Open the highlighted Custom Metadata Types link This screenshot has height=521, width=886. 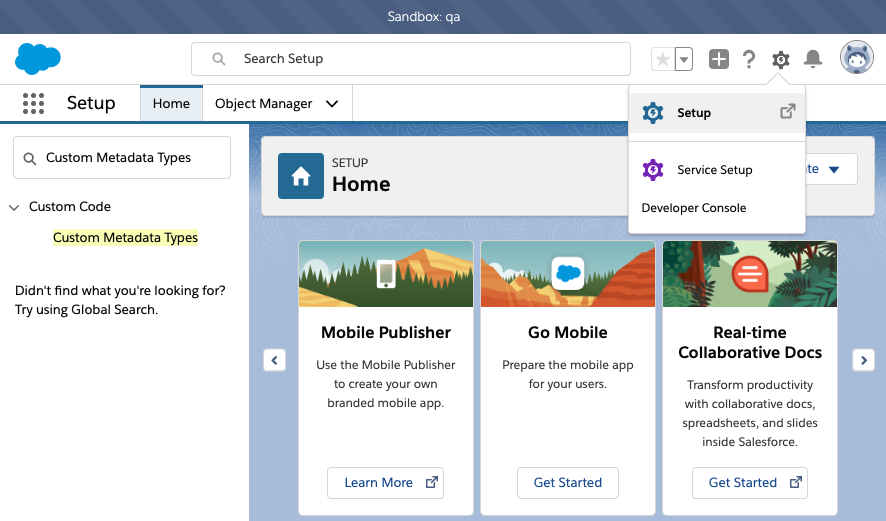coord(125,237)
